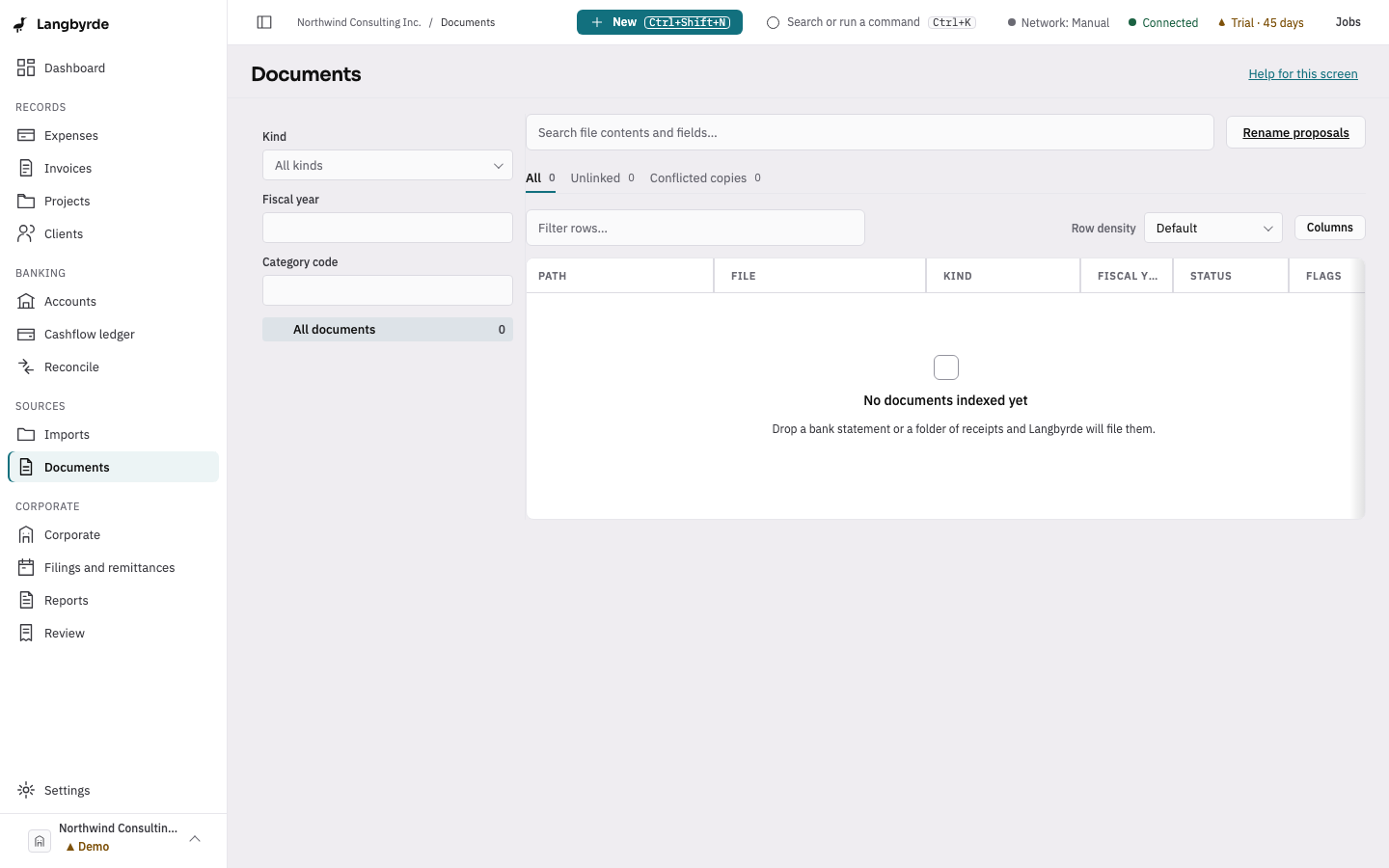Focus the Fiscal year field

pos(388,228)
